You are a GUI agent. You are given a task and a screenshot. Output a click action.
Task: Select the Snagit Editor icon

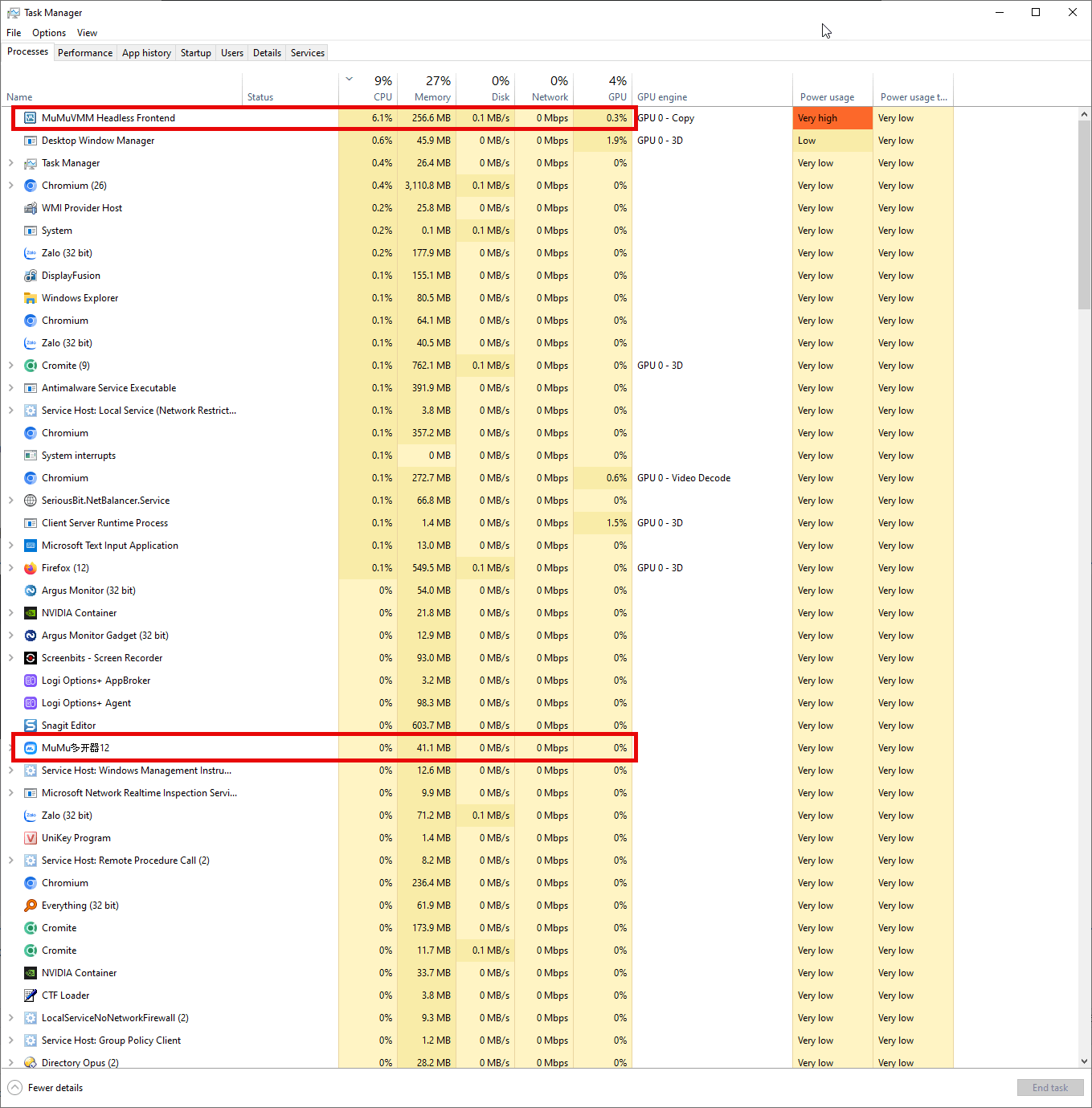(x=31, y=726)
